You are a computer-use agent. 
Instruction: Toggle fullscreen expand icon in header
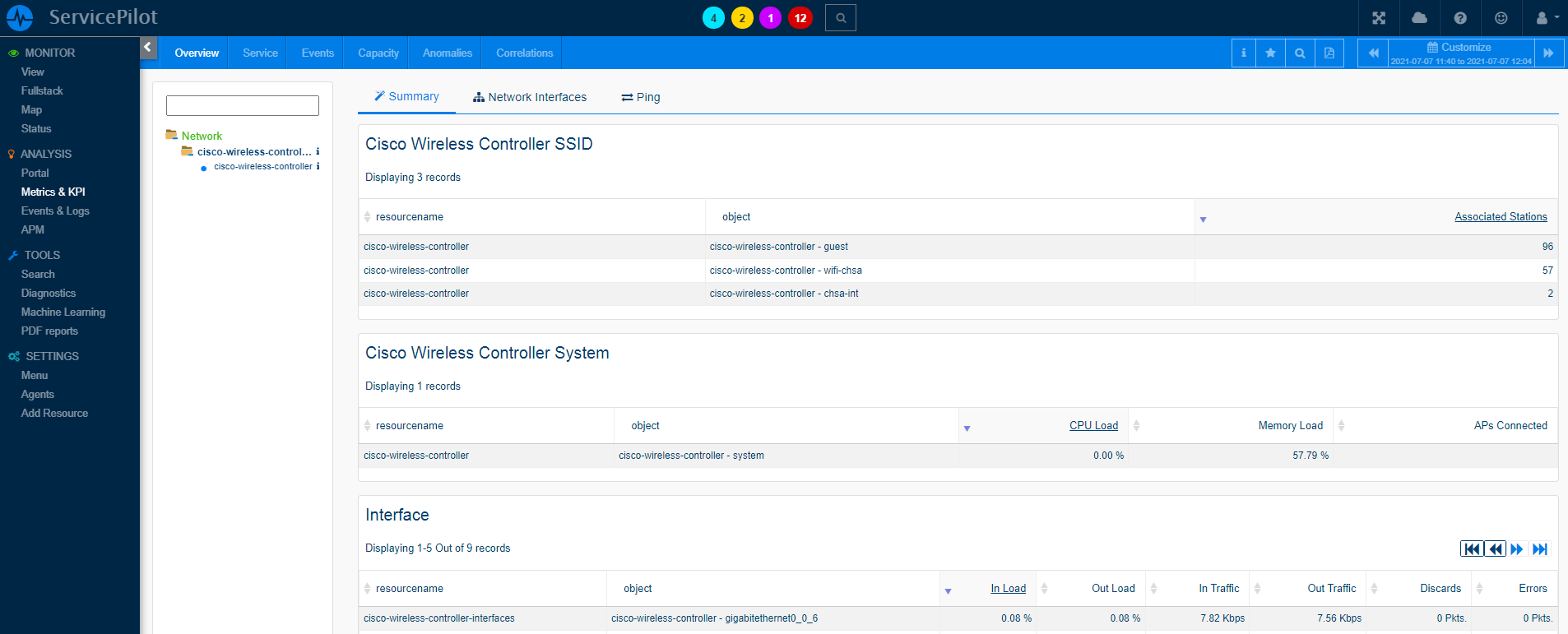(1379, 18)
